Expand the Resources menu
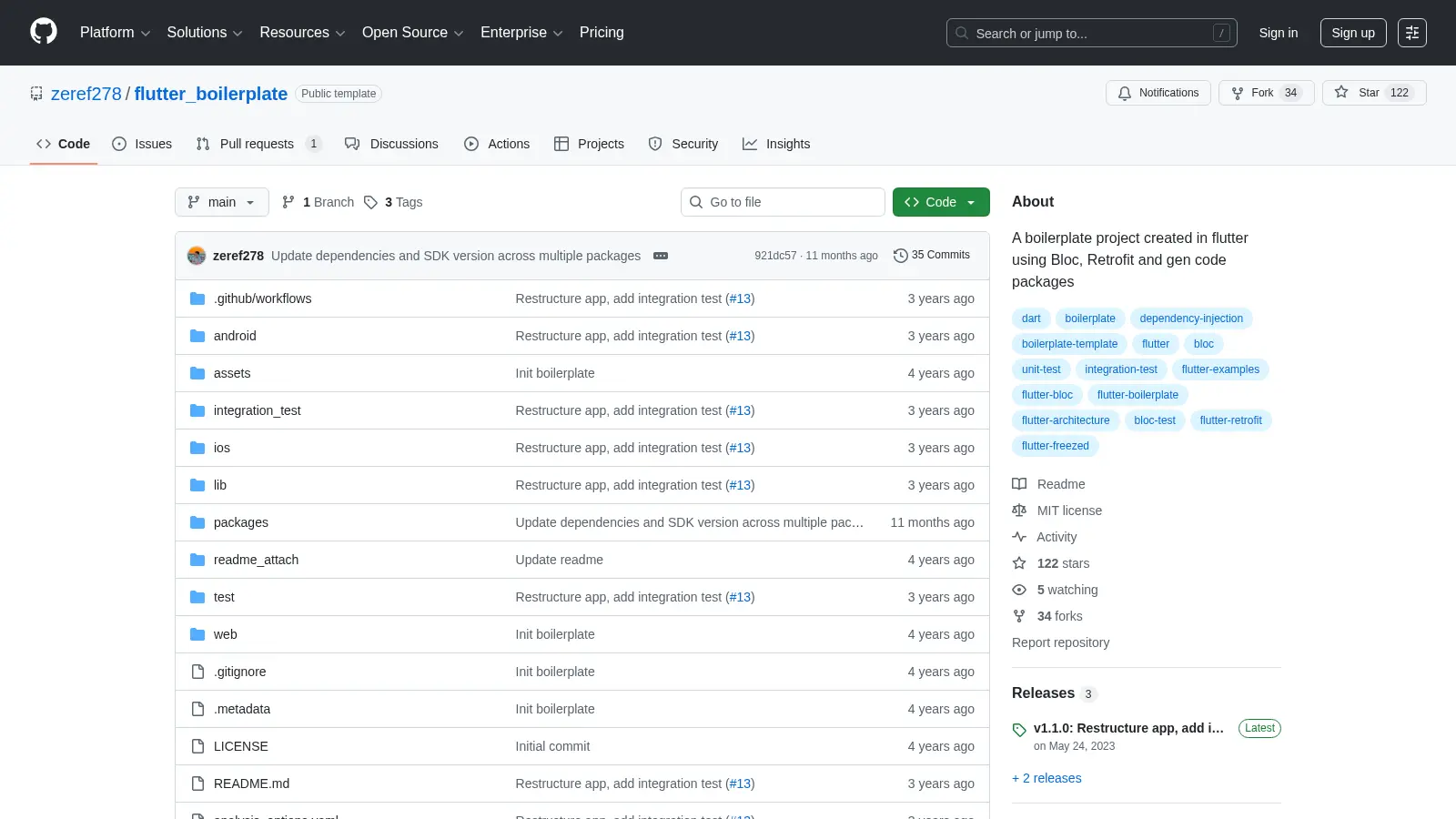 (x=302, y=33)
